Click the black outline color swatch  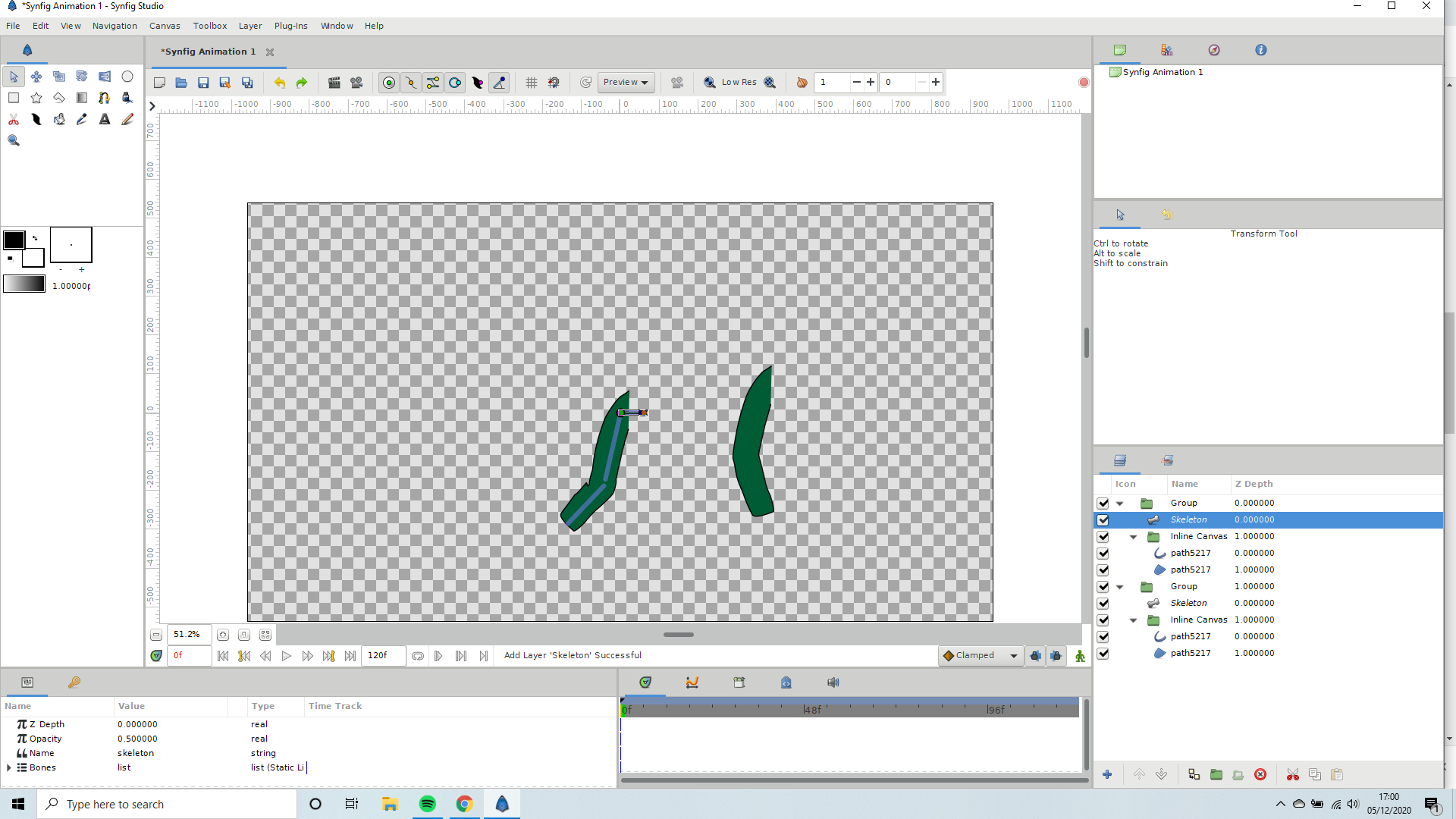pyautogui.click(x=14, y=240)
